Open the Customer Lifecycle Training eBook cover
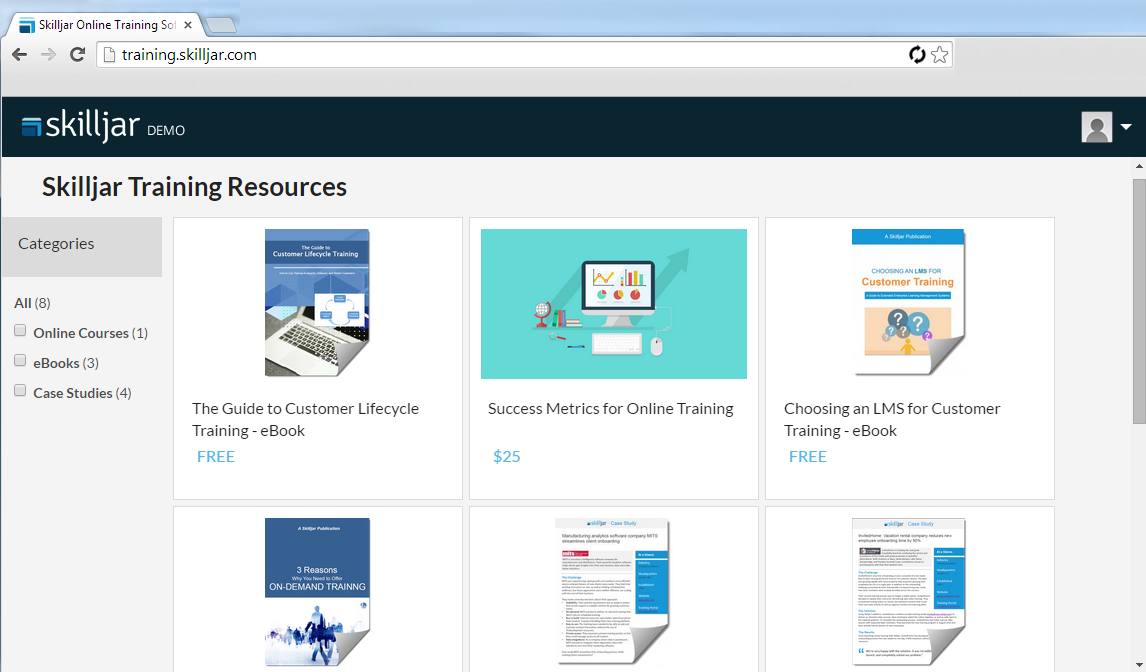The height and width of the screenshot is (672, 1146). (x=317, y=303)
